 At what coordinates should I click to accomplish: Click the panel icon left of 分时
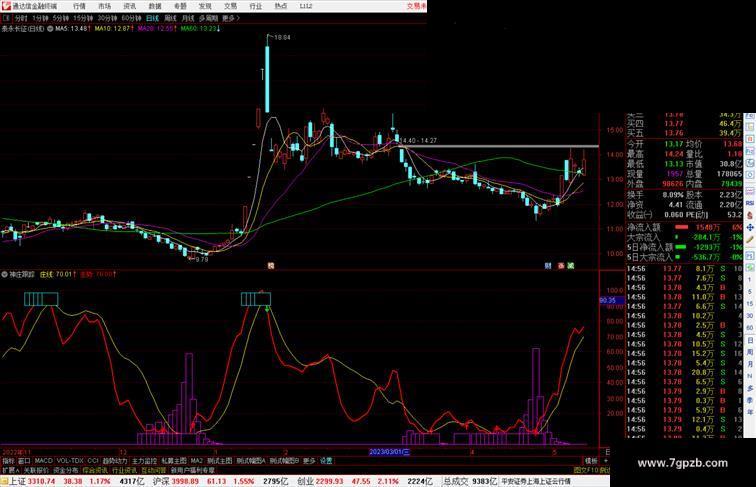pos(6,18)
